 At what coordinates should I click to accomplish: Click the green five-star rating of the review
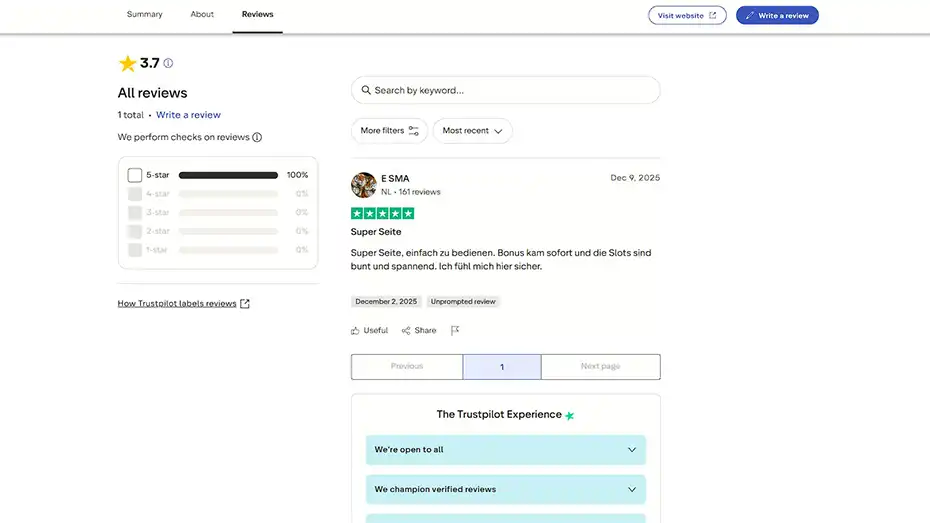click(383, 213)
